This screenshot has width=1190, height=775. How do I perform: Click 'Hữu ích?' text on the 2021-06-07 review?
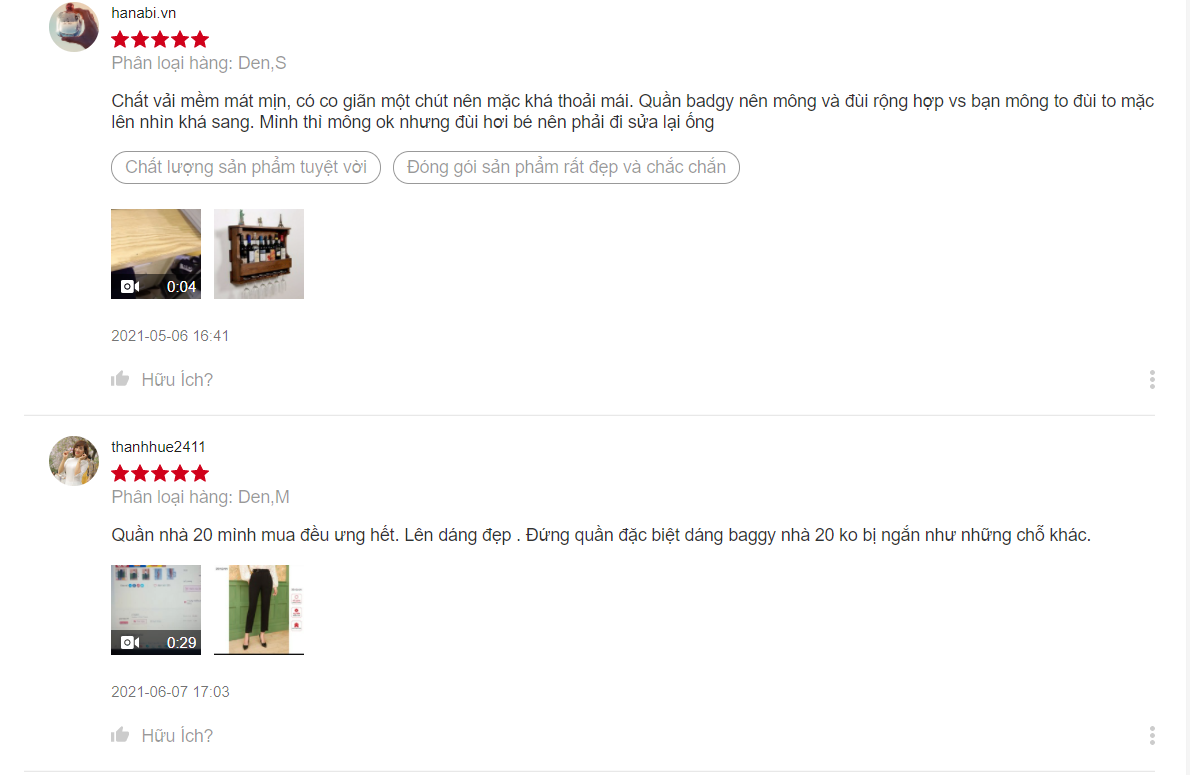coord(177,736)
